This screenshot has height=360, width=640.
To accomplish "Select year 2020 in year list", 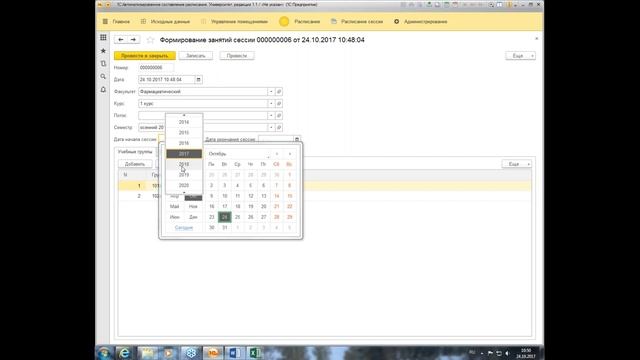I will [x=184, y=185].
